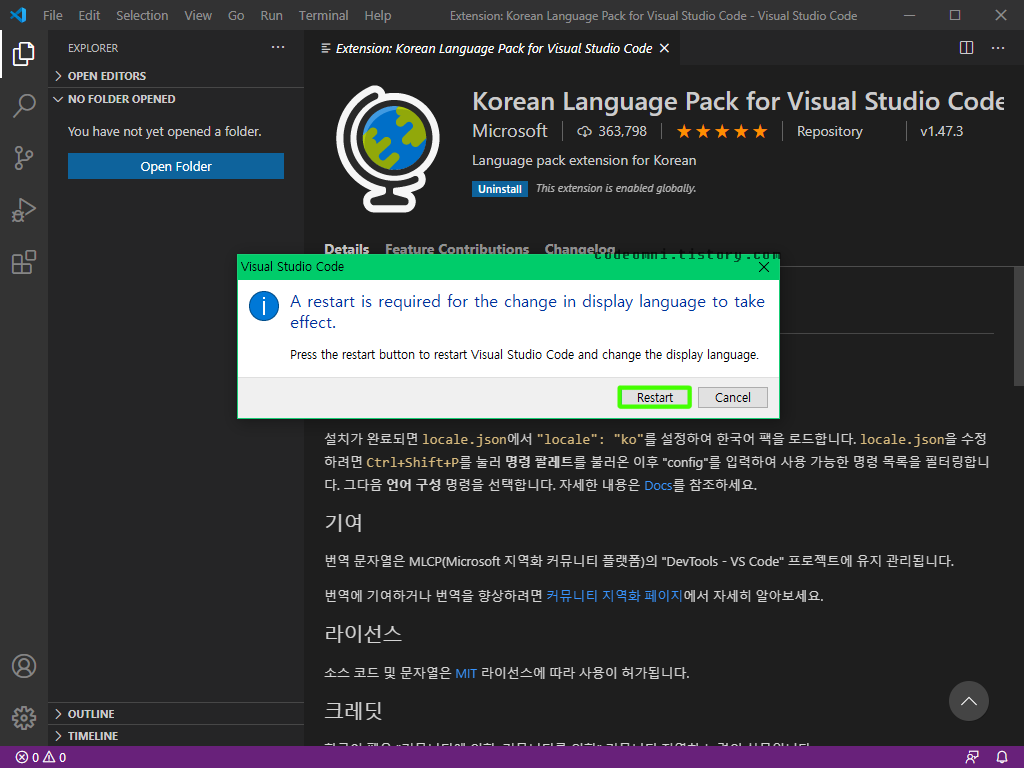Click the blue info icon in dialog
Image resolution: width=1024 pixels, height=768 pixels.
(x=264, y=306)
